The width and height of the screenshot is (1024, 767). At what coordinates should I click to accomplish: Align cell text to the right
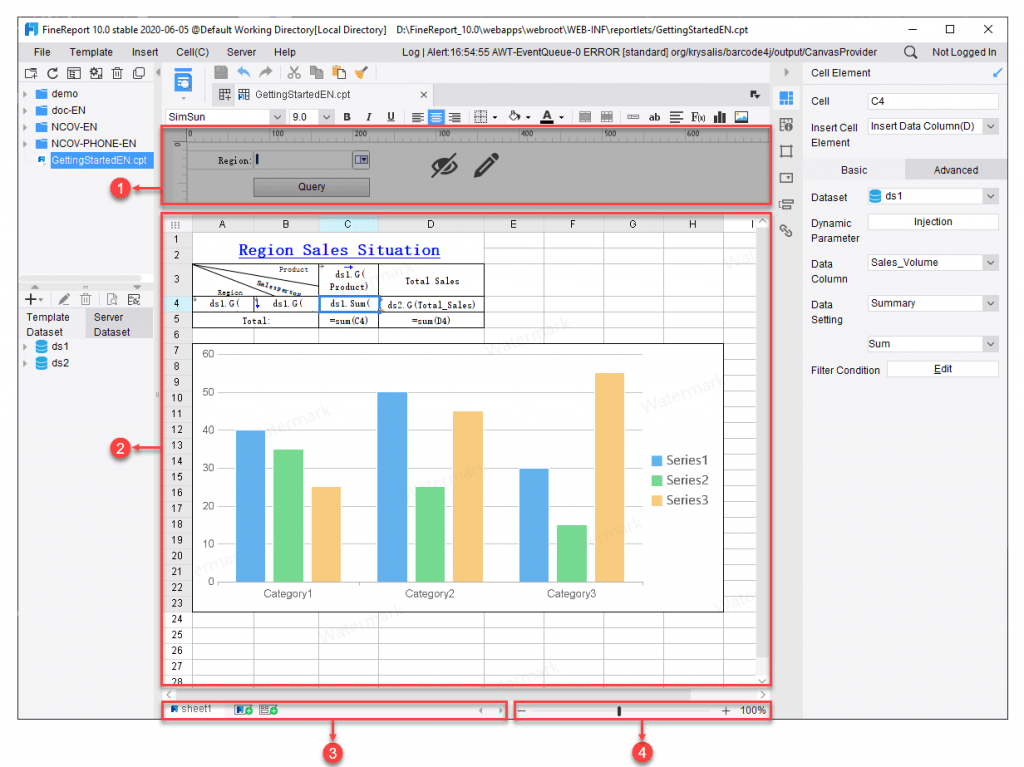coord(455,117)
